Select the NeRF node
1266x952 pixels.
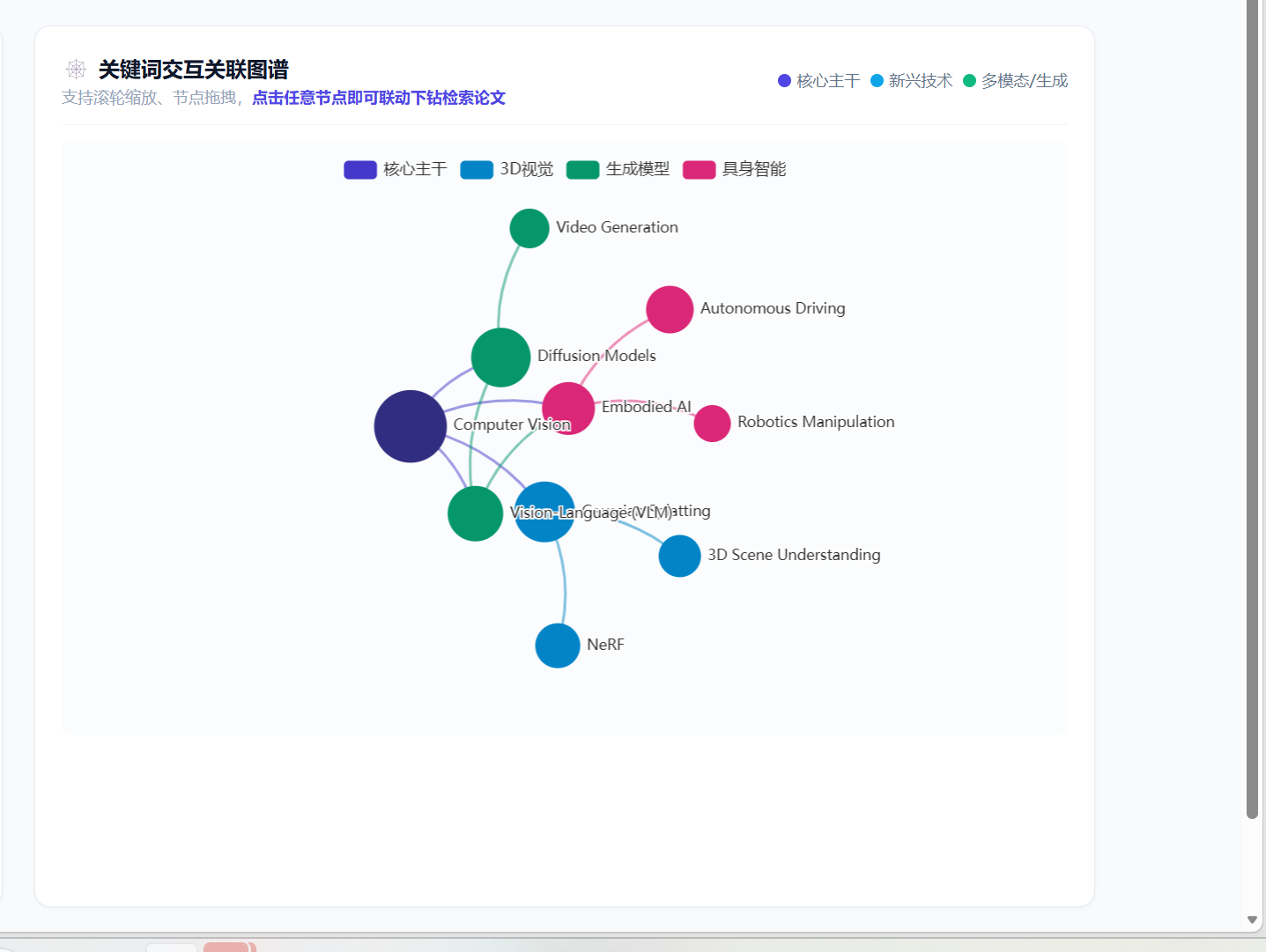click(x=558, y=646)
